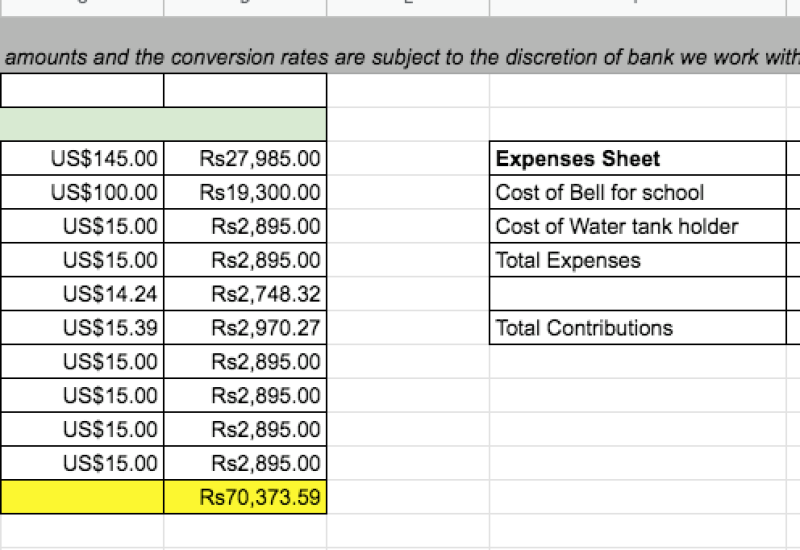
Task: Click the italic conversion rates note row
Action: pyautogui.click(x=400, y=57)
